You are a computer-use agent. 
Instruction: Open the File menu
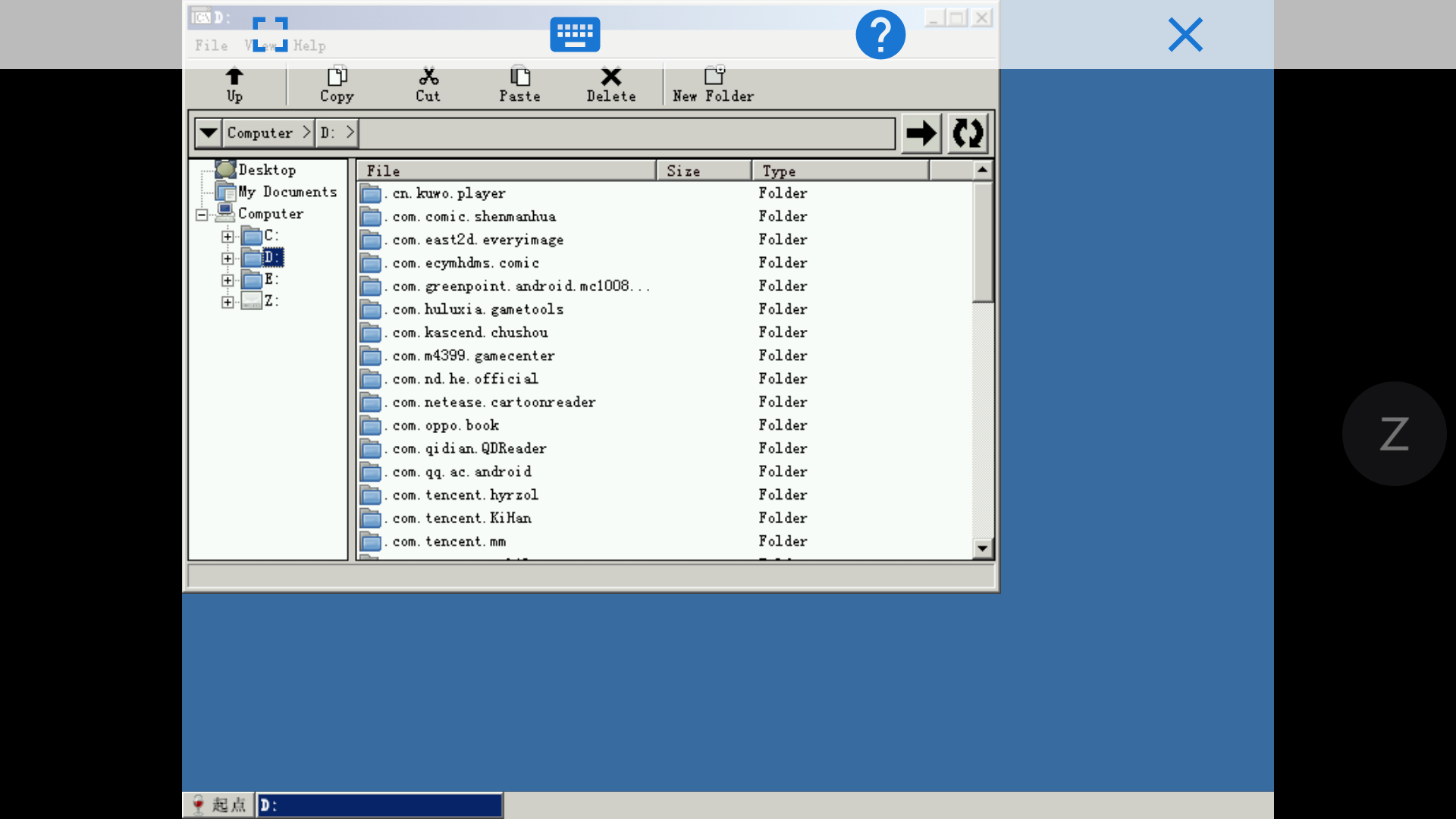pyautogui.click(x=211, y=45)
